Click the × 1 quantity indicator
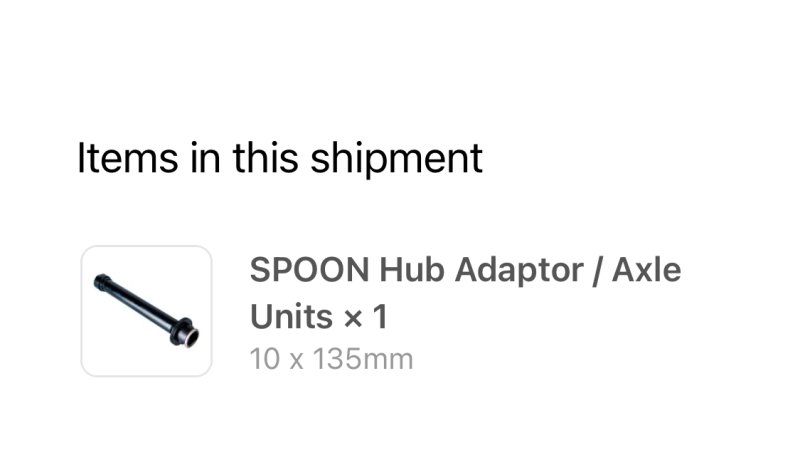 [x=365, y=317]
